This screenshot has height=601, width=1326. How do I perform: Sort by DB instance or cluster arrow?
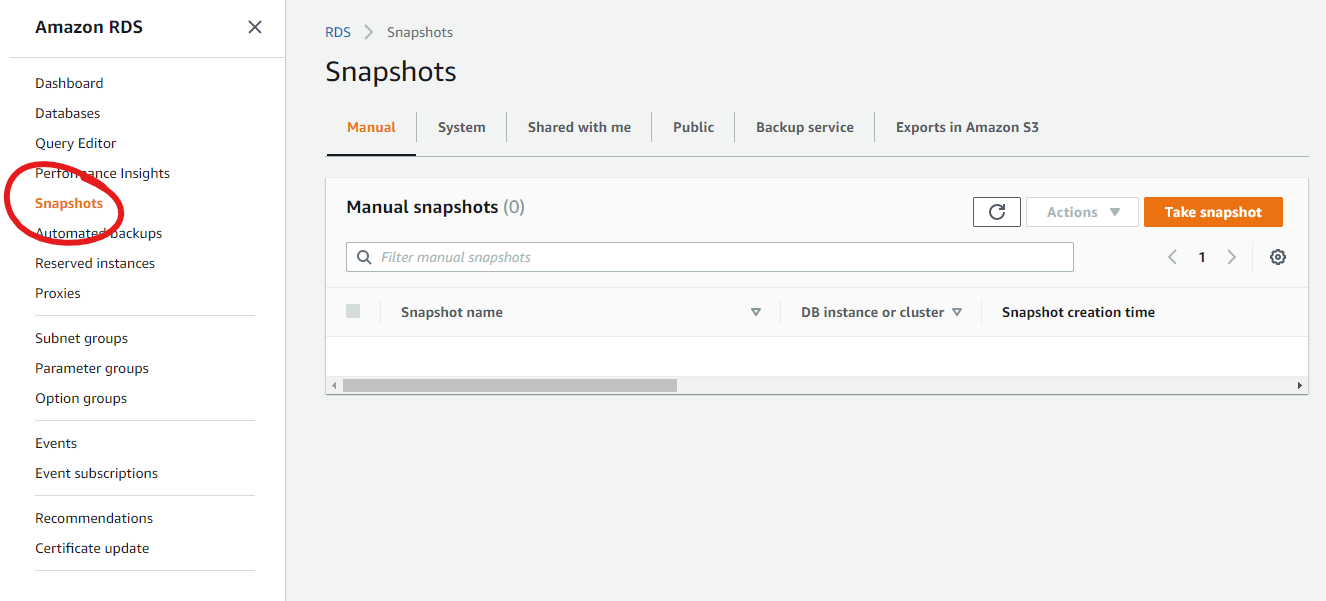click(957, 312)
